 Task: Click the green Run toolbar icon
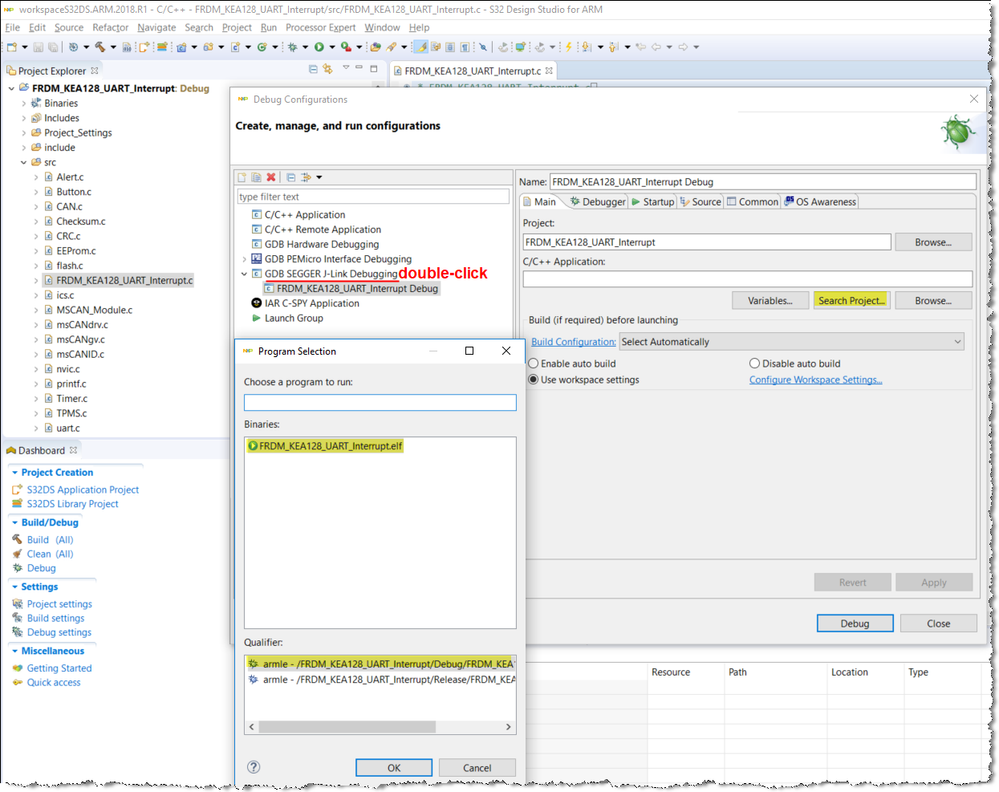(x=319, y=47)
